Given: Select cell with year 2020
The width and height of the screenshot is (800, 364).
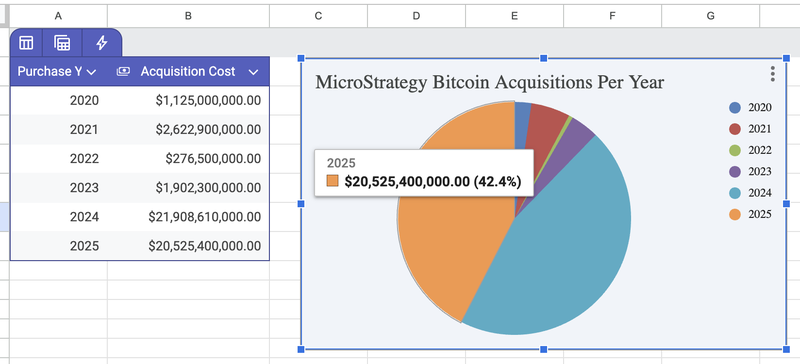Looking at the screenshot, I should pos(59,101).
